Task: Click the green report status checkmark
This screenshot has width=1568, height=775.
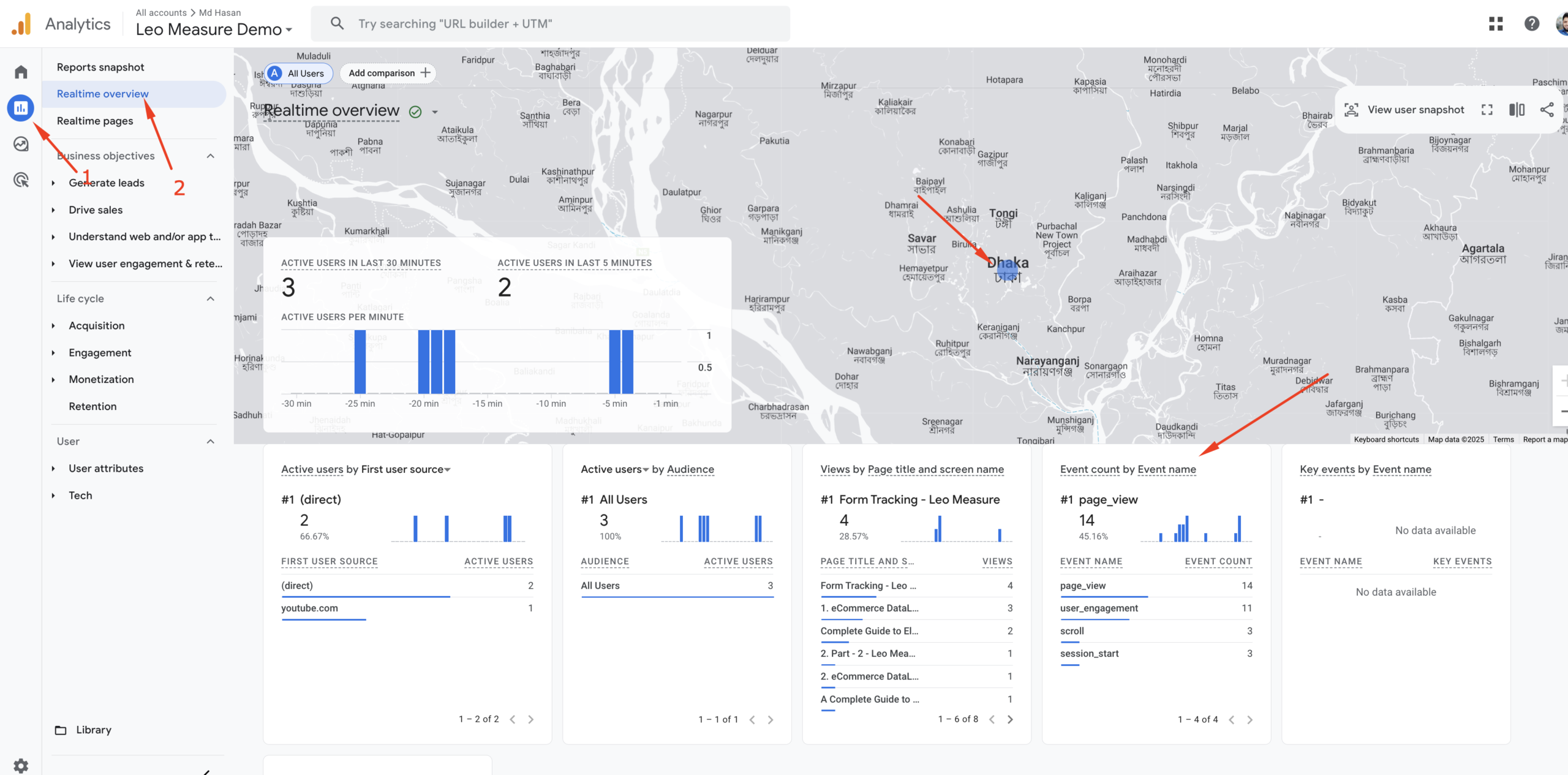Action: pos(415,112)
